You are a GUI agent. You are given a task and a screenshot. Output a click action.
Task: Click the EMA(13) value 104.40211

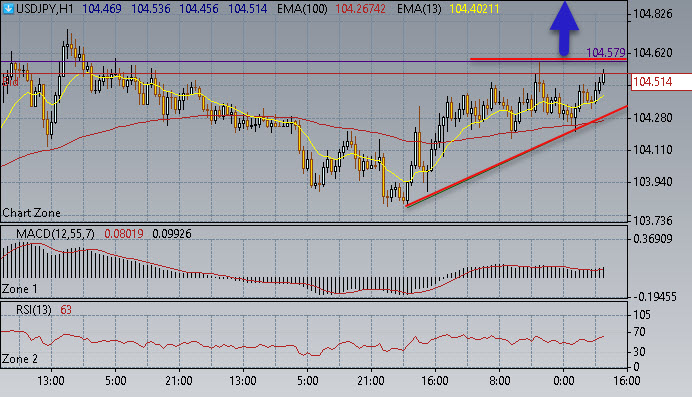(x=474, y=9)
